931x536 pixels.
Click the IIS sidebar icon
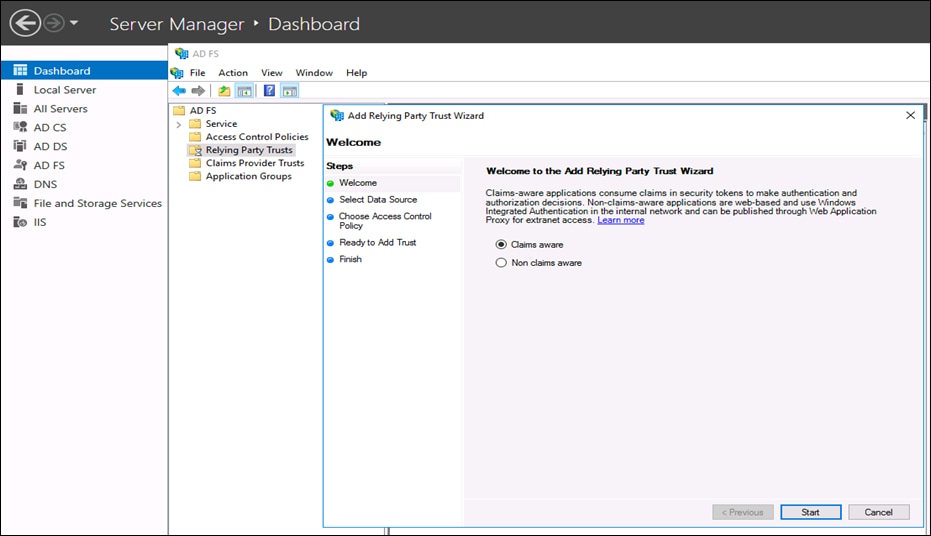(20, 222)
